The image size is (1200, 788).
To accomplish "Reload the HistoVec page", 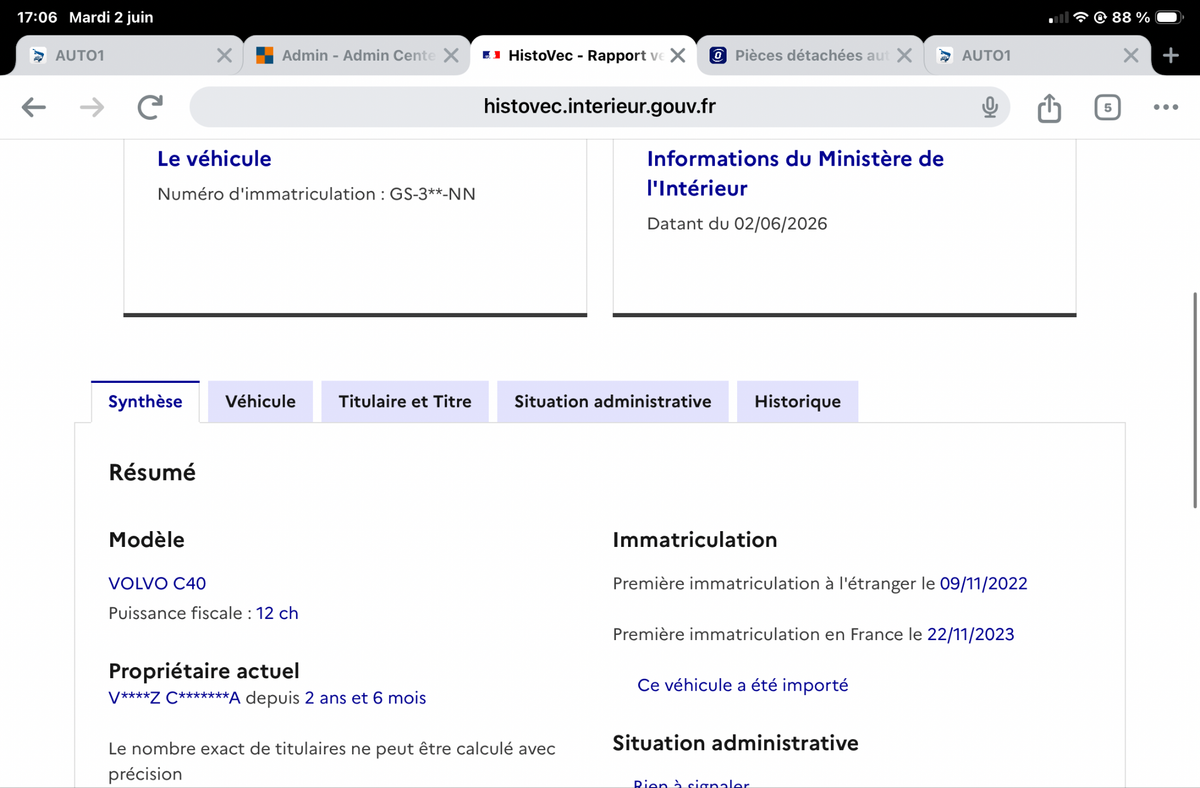I will tap(150, 107).
